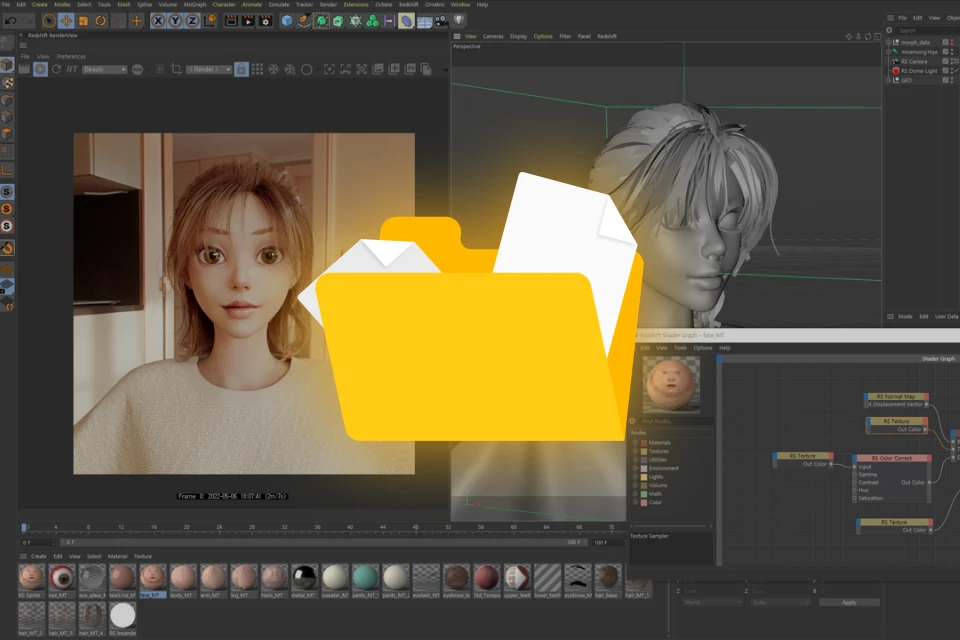Image resolution: width=960 pixels, height=640 pixels.
Task: Toggle Z axis lock
Action: (192, 21)
